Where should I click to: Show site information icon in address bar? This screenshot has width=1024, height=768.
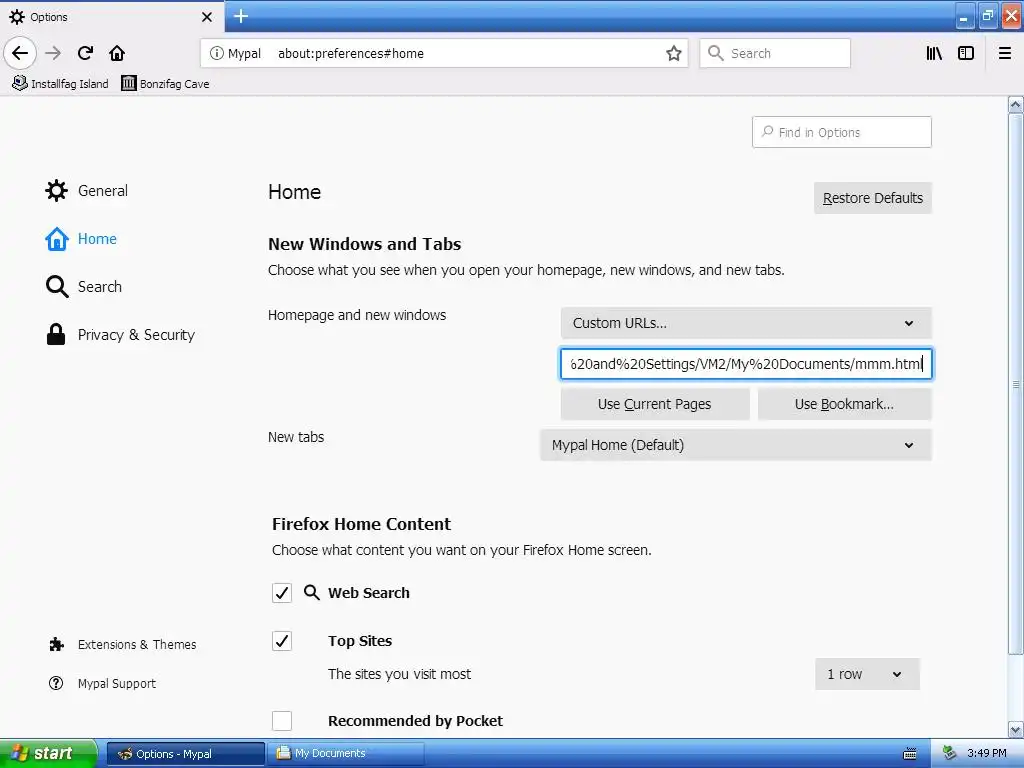(216, 53)
